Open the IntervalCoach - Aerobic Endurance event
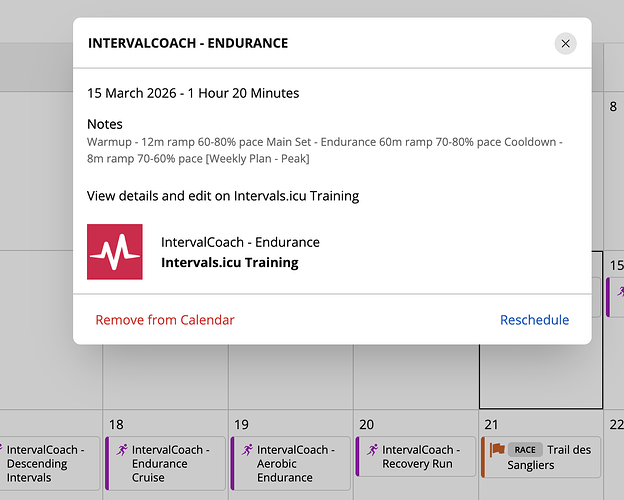 click(x=291, y=463)
